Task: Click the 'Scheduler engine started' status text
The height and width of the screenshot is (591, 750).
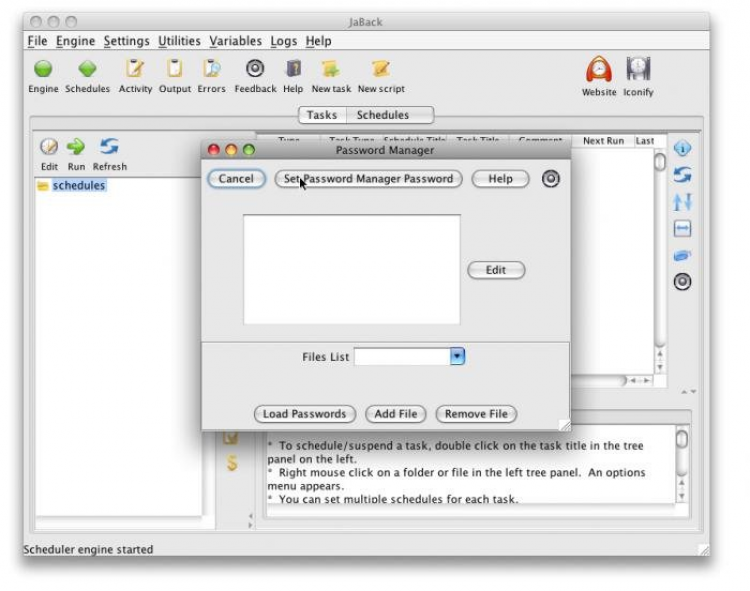Action: pyautogui.click(x=88, y=549)
